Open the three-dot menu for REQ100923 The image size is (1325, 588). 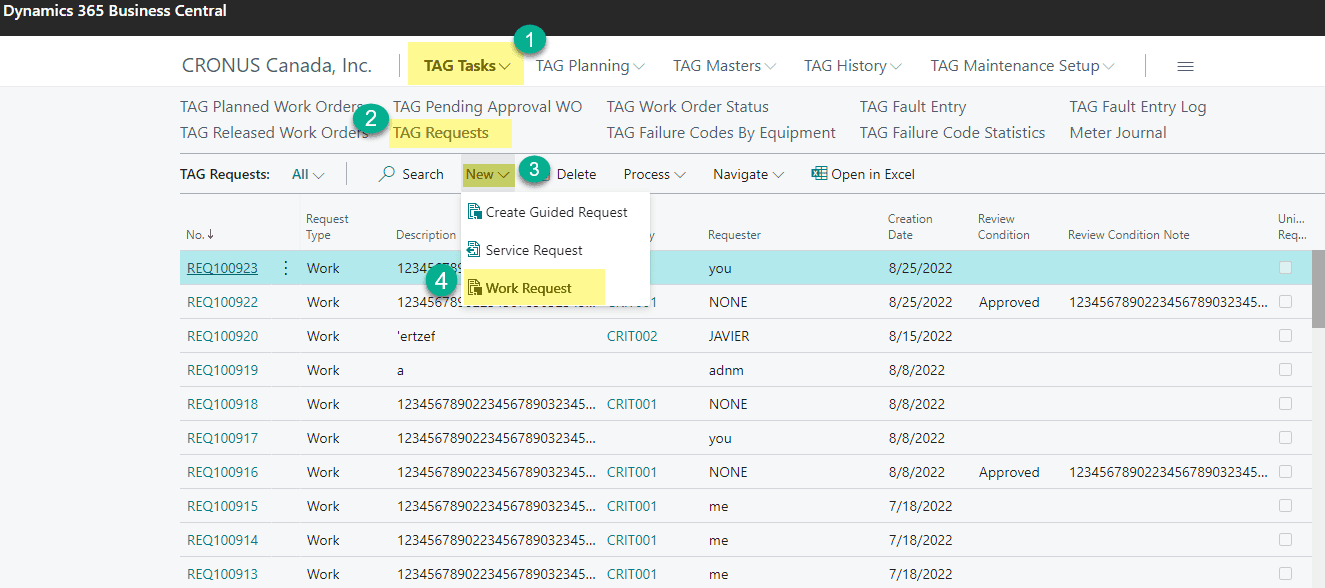(286, 268)
